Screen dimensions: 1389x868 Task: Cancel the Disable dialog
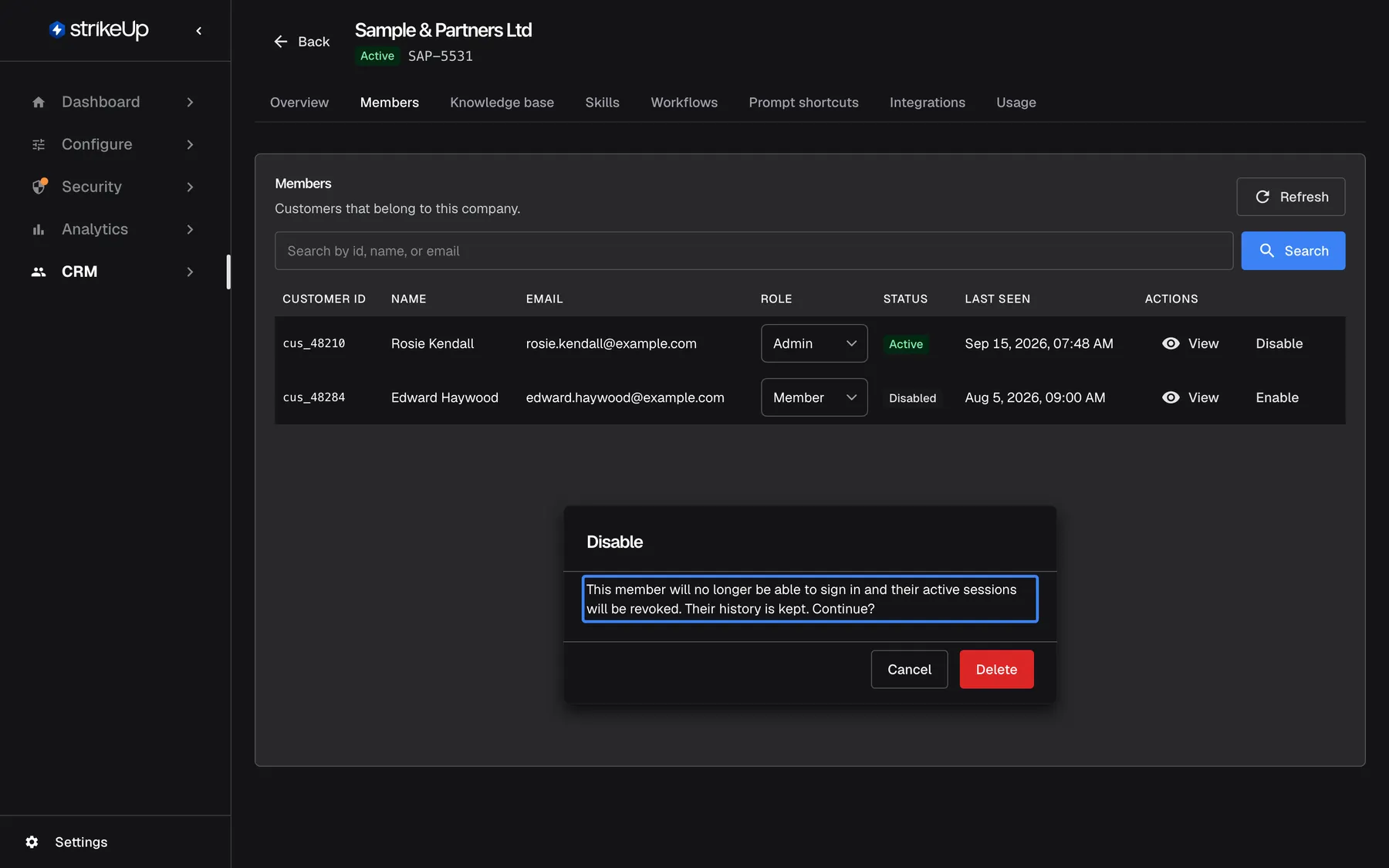click(x=910, y=670)
